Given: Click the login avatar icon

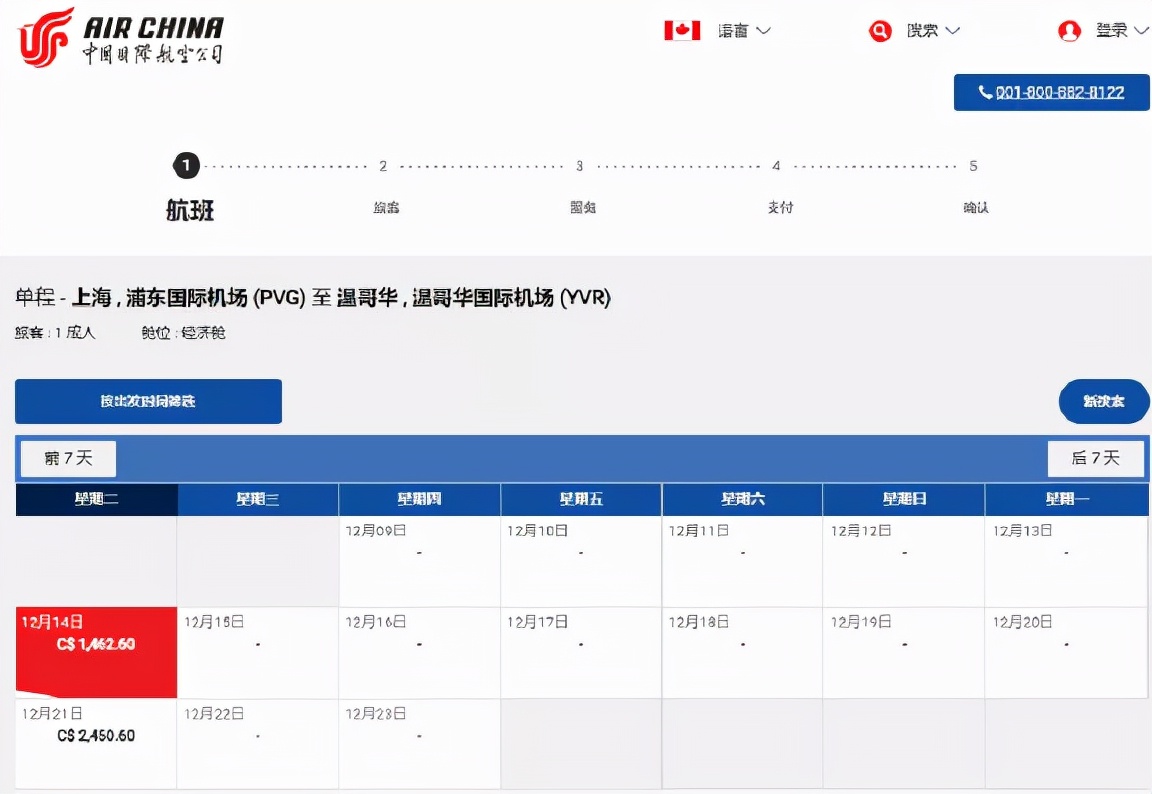Looking at the screenshot, I should [1069, 31].
